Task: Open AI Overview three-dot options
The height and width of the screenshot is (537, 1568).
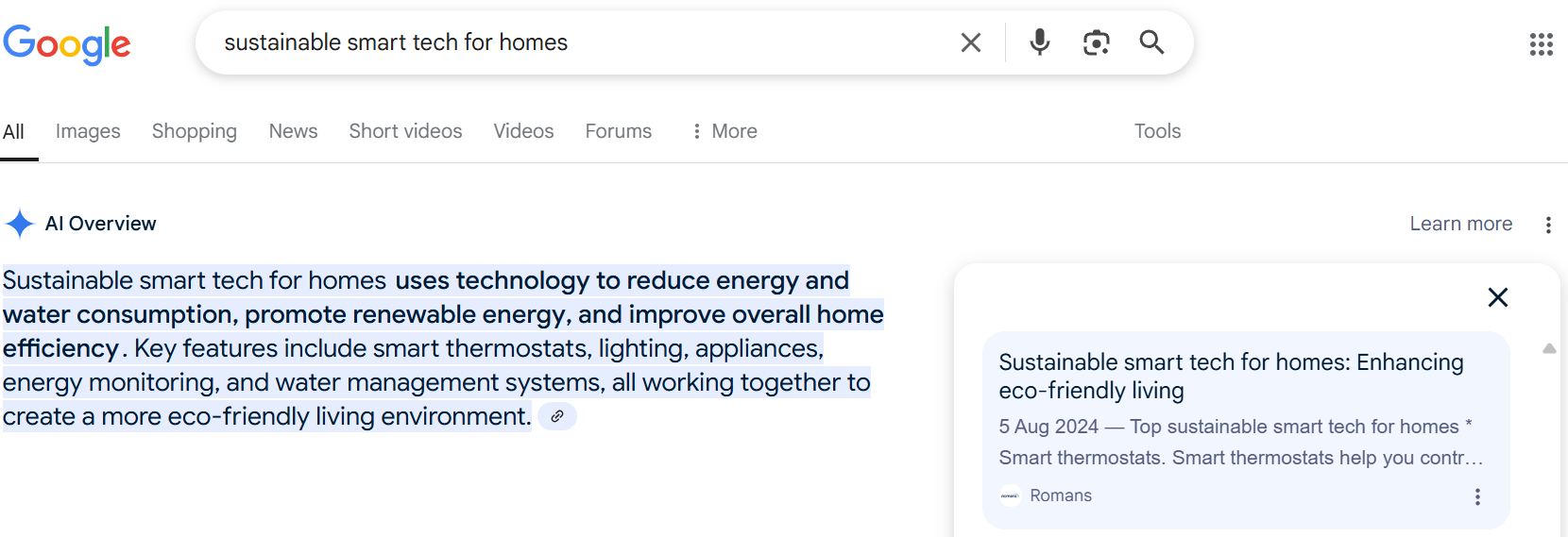Action: click(1548, 225)
